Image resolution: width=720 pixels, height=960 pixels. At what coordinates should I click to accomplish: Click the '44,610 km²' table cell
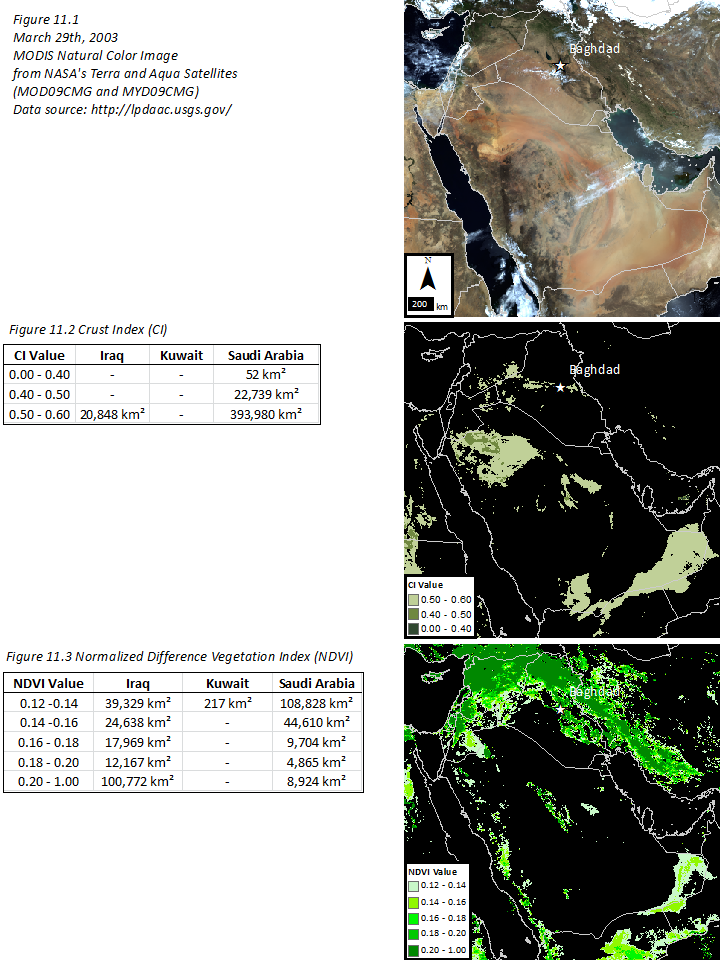coord(317,722)
